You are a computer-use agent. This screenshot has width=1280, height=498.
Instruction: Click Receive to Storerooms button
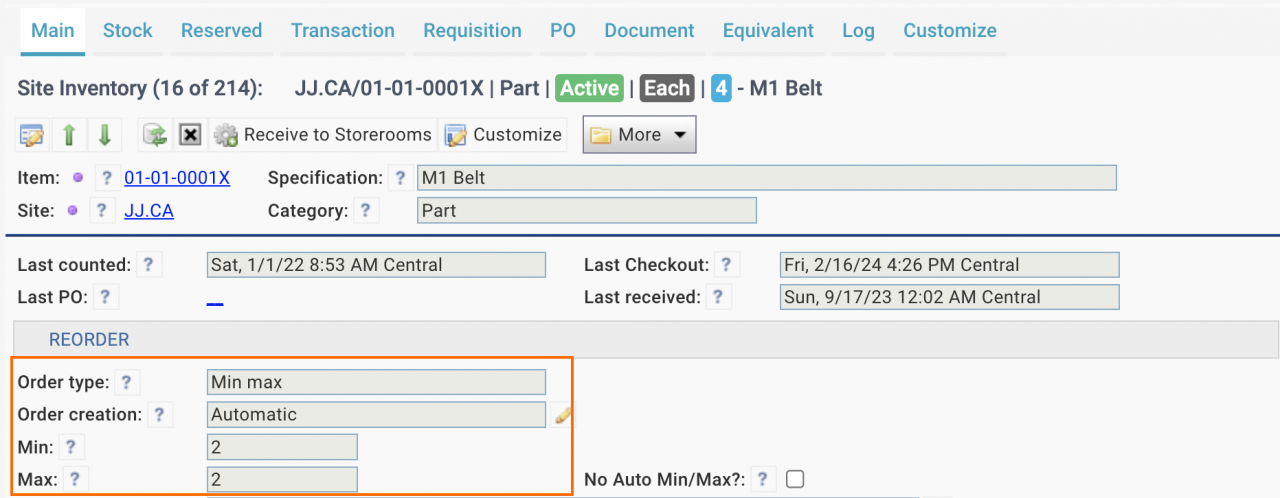pos(323,135)
